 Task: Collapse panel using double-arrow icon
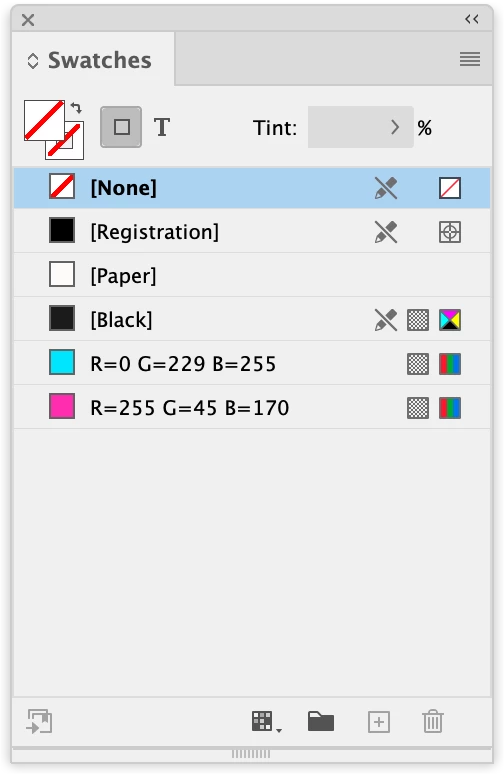pyautogui.click(x=472, y=19)
